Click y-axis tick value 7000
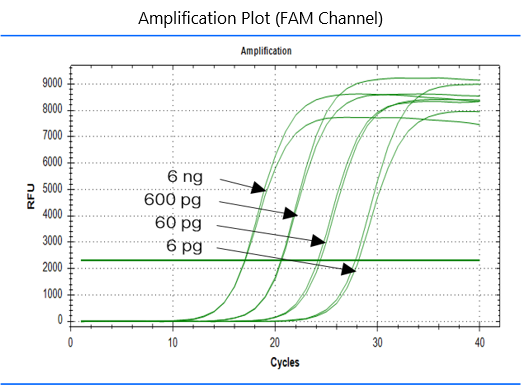This screenshot has height=385, width=522. pyautogui.click(x=52, y=136)
